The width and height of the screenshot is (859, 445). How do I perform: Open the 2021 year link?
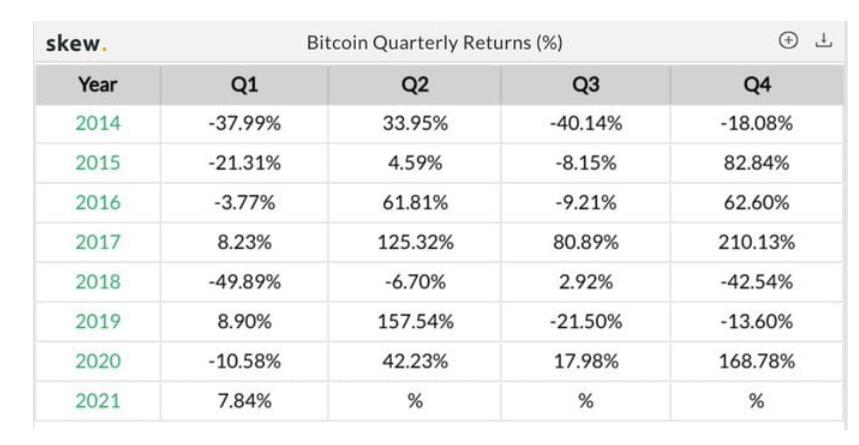click(x=97, y=401)
